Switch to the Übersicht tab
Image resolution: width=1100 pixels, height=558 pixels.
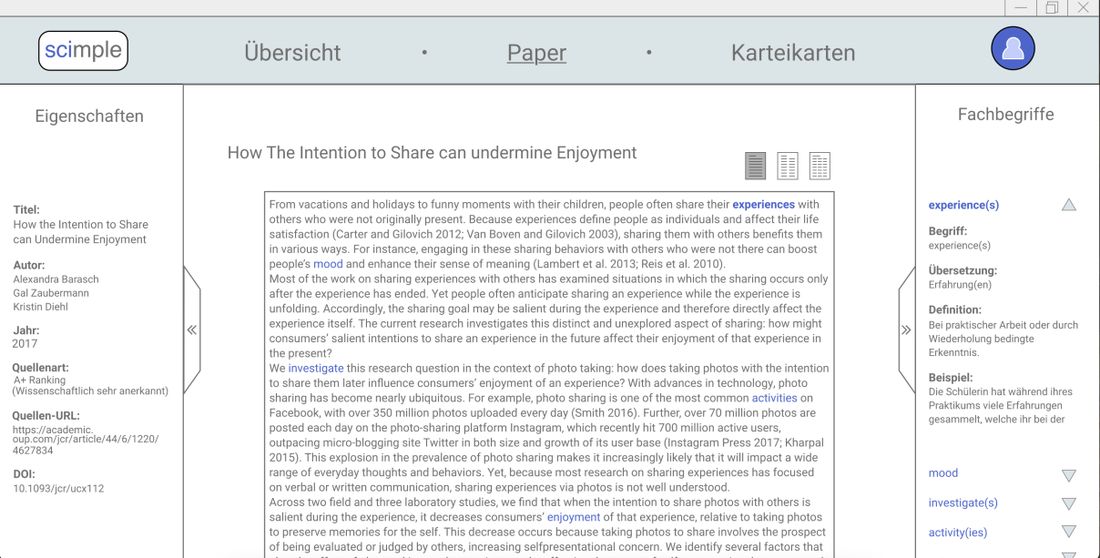tap(293, 53)
